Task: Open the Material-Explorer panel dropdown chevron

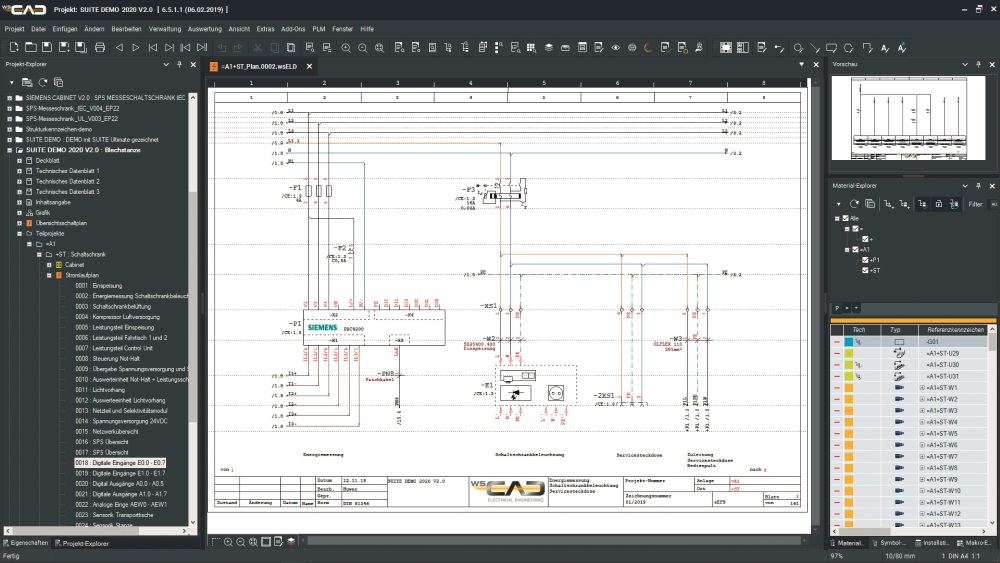Action: click(x=965, y=186)
